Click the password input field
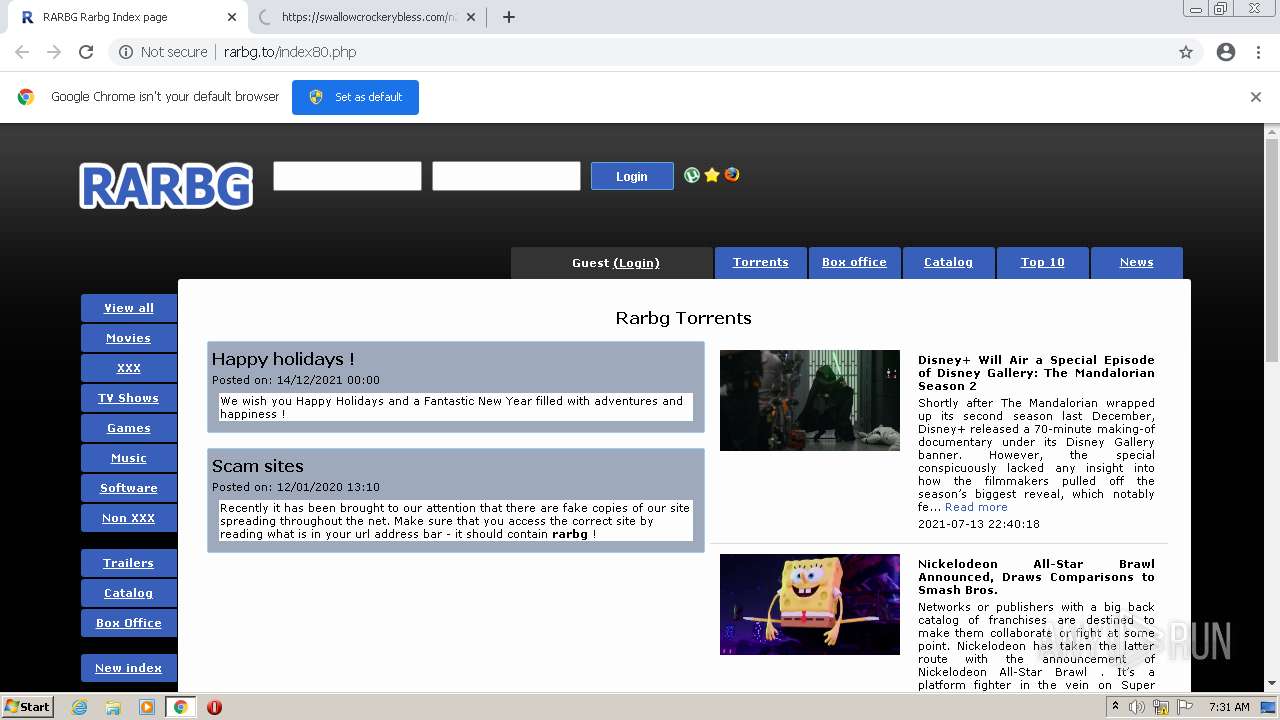 506,176
